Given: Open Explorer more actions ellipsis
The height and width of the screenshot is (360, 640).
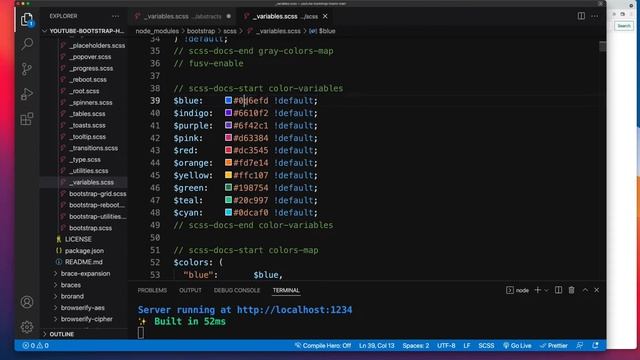Looking at the screenshot, I should [116, 16].
